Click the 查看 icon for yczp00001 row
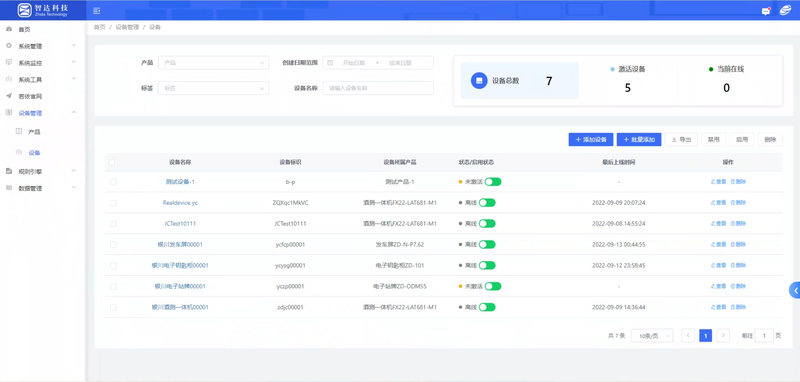This screenshot has height=382, width=800. coord(713,286)
